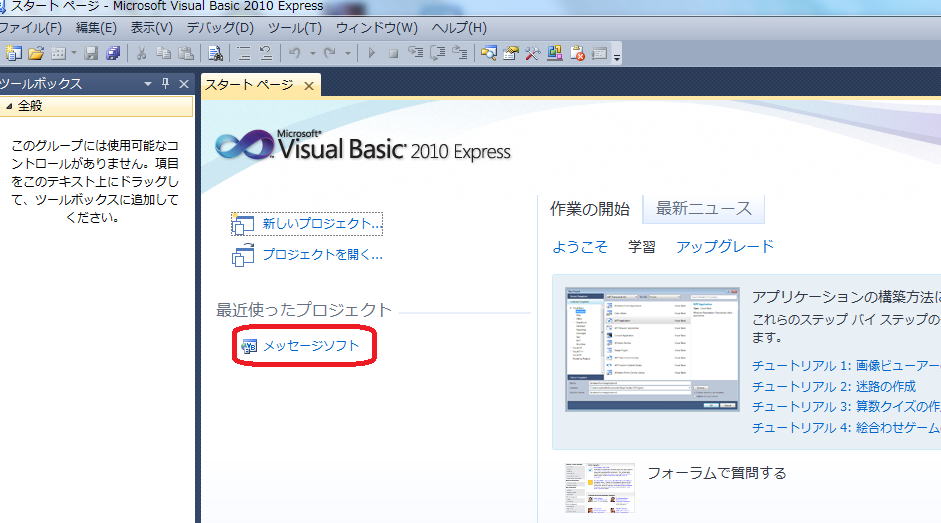Open チュートリアル 2: 迷路の作成 link
The width and height of the screenshot is (941, 523).
834,386
